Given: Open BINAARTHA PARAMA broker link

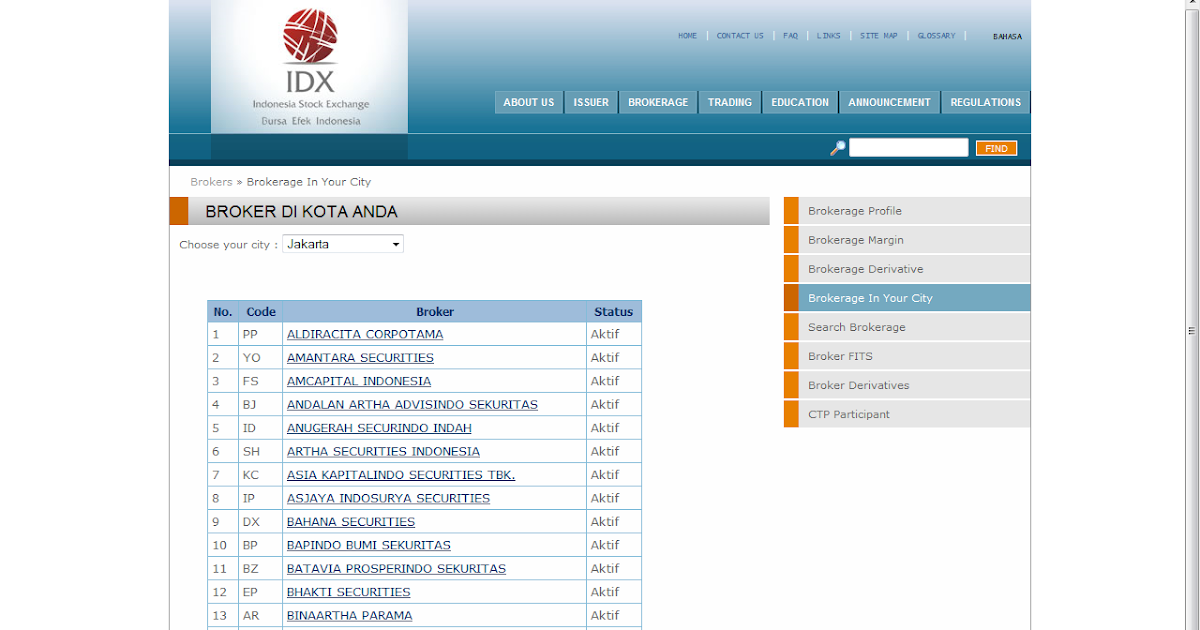Looking at the screenshot, I should tap(350, 616).
